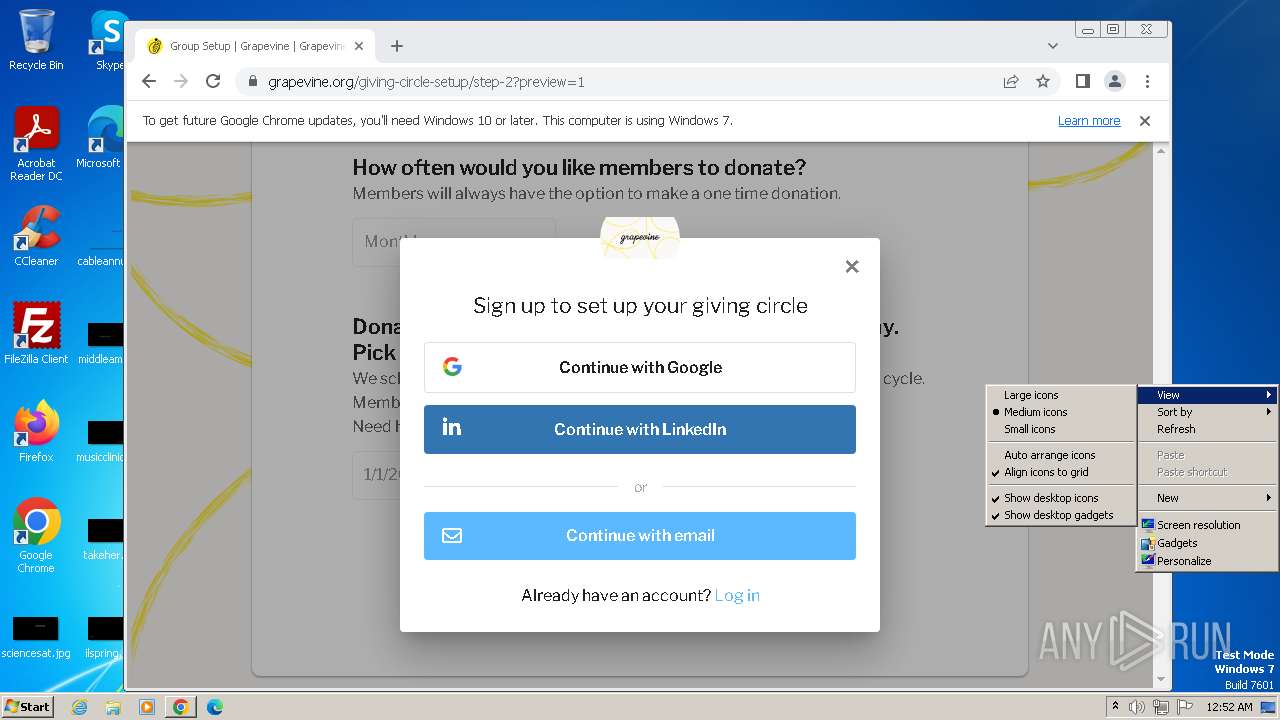The image size is (1280, 720).
Task: Close the Group Setup tab
Action: [x=360, y=46]
